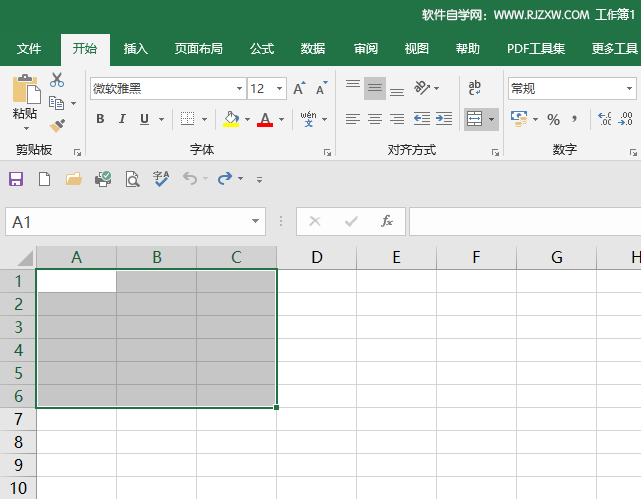Switch to 公式 tab
This screenshot has width=641, height=499.
(x=262, y=49)
